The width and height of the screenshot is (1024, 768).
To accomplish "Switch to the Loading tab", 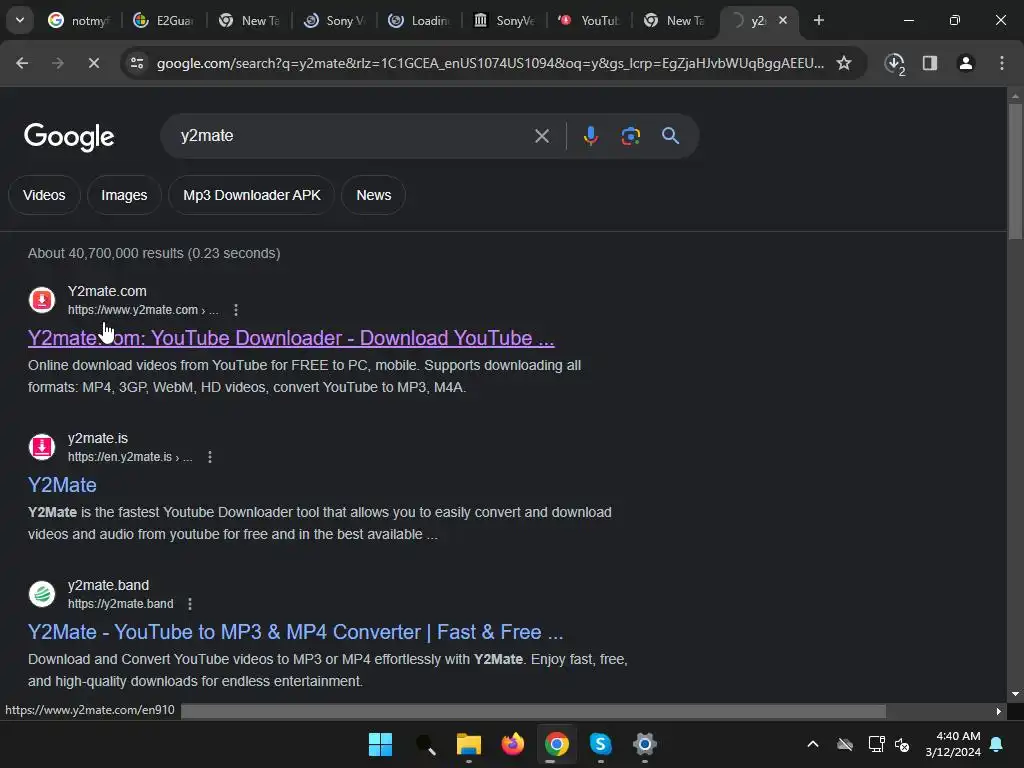I will pyautogui.click(x=419, y=20).
